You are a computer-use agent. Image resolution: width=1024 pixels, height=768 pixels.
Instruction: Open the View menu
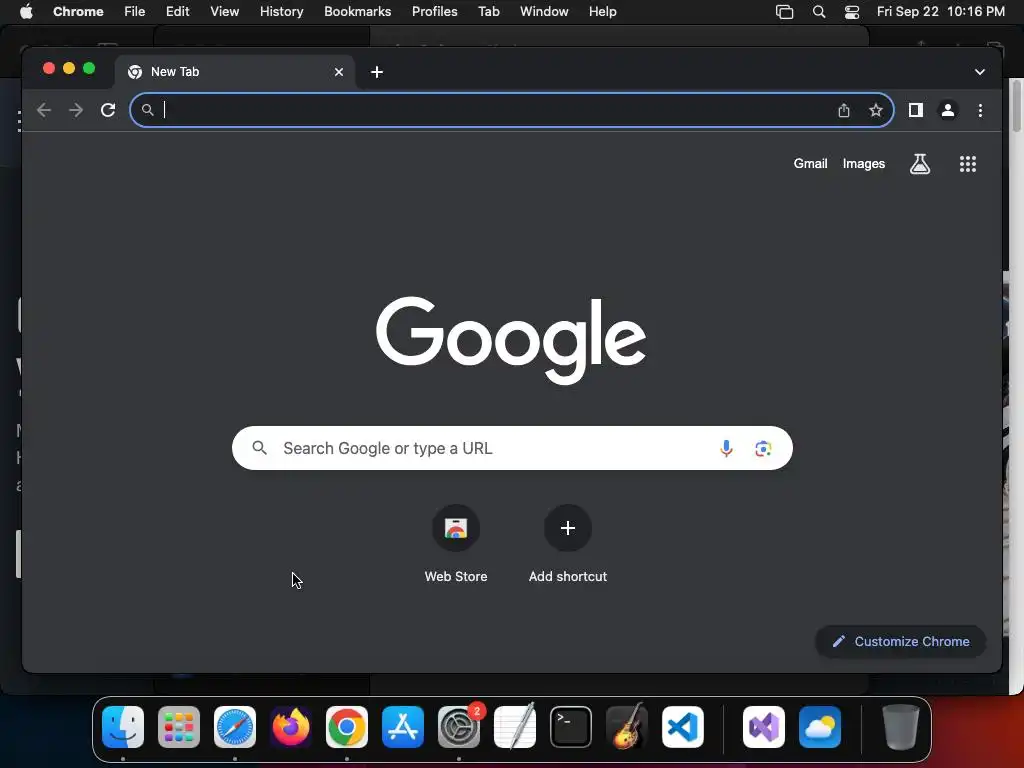(x=224, y=12)
